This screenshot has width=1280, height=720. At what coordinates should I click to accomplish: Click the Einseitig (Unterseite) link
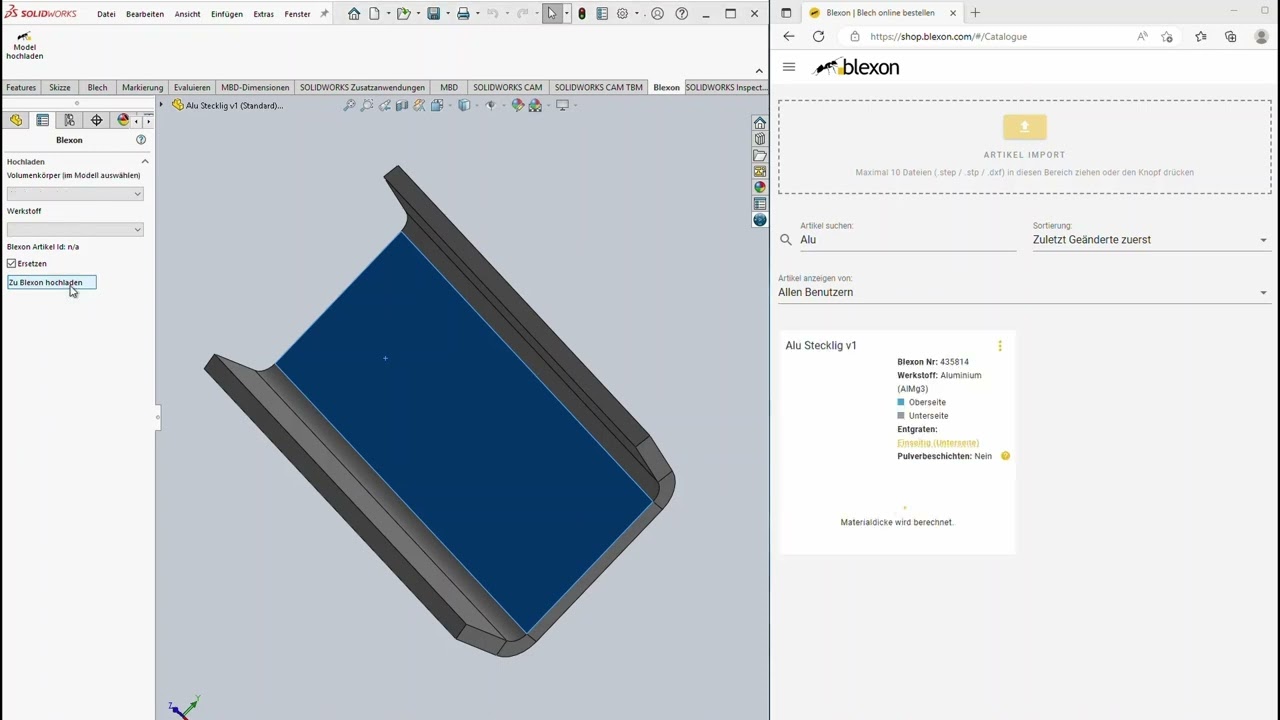938,443
